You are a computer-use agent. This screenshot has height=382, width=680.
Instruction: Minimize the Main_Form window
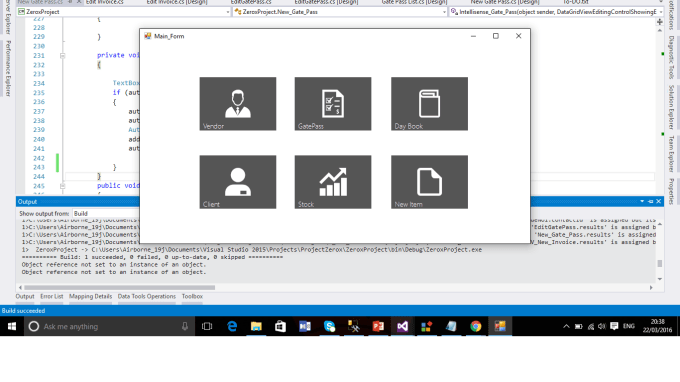point(474,36)
